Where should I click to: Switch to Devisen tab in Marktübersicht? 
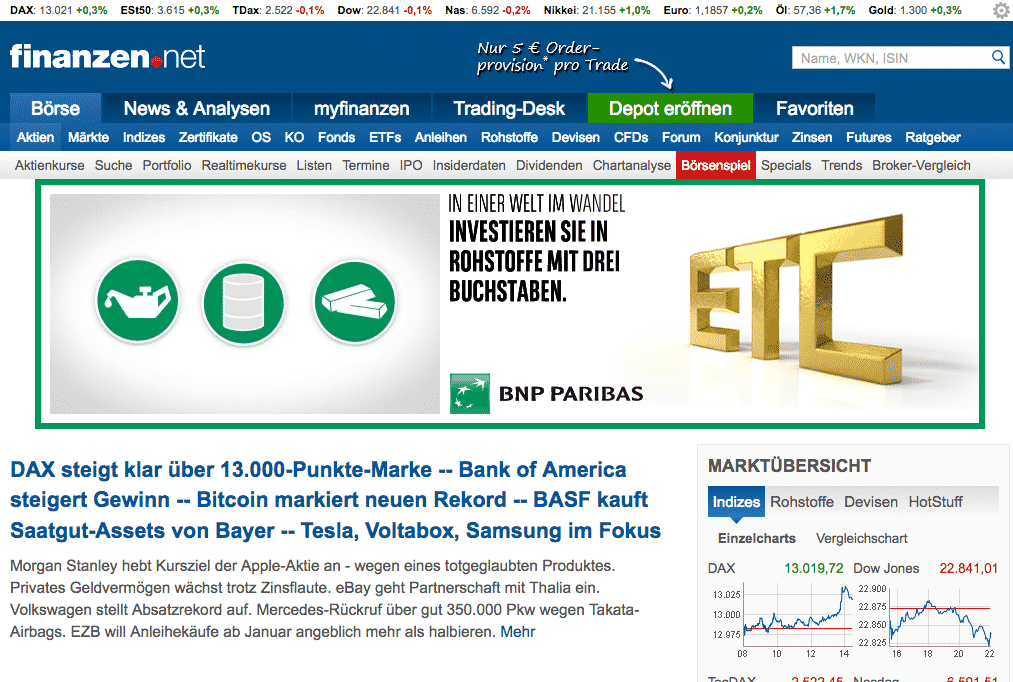coord(871,502)
